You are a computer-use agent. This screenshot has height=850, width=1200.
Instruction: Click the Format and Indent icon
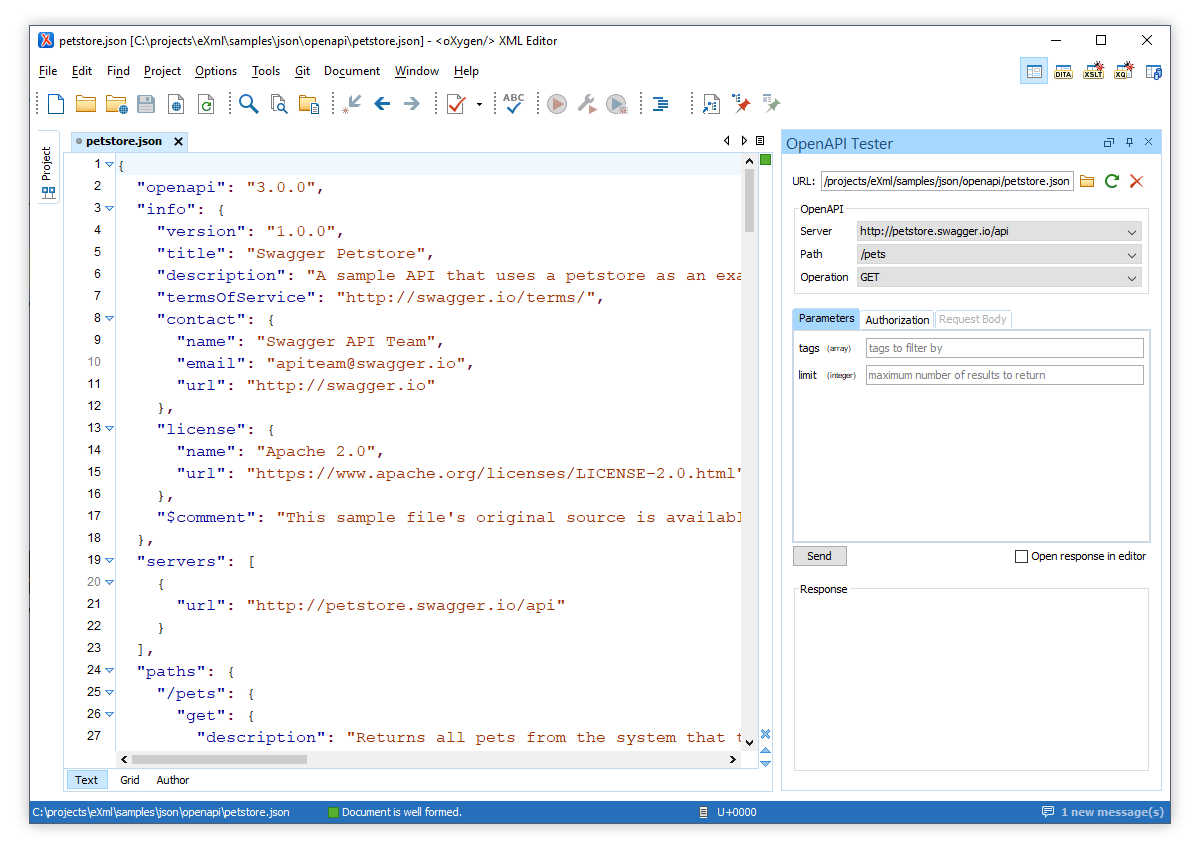[660, 103]
